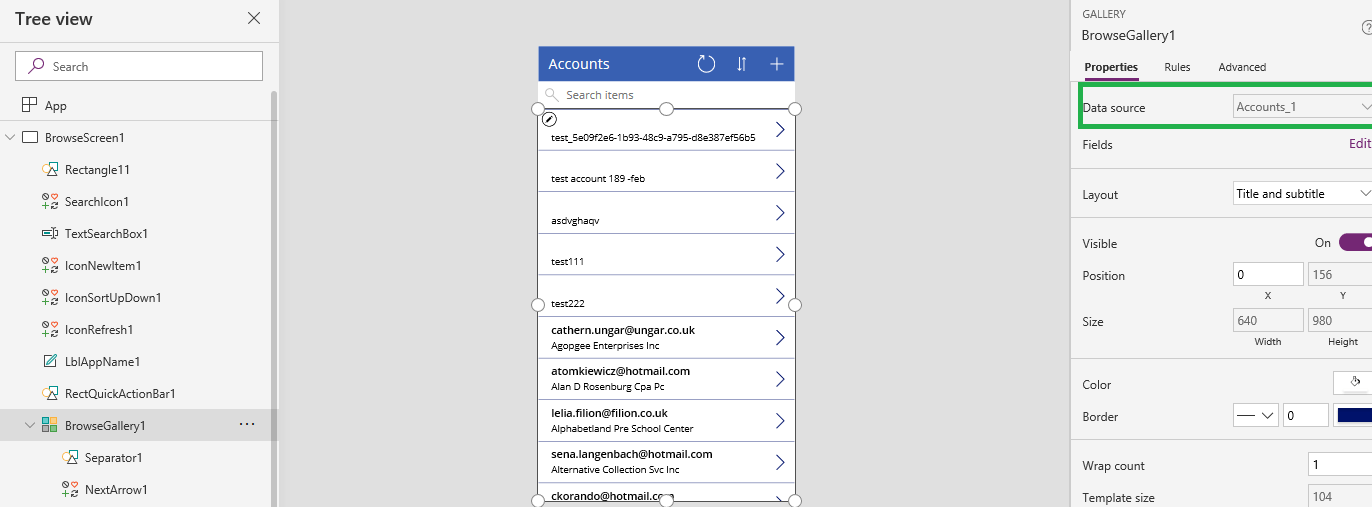
Task: Toggle the Visible switch
Action: [1355, 243]
